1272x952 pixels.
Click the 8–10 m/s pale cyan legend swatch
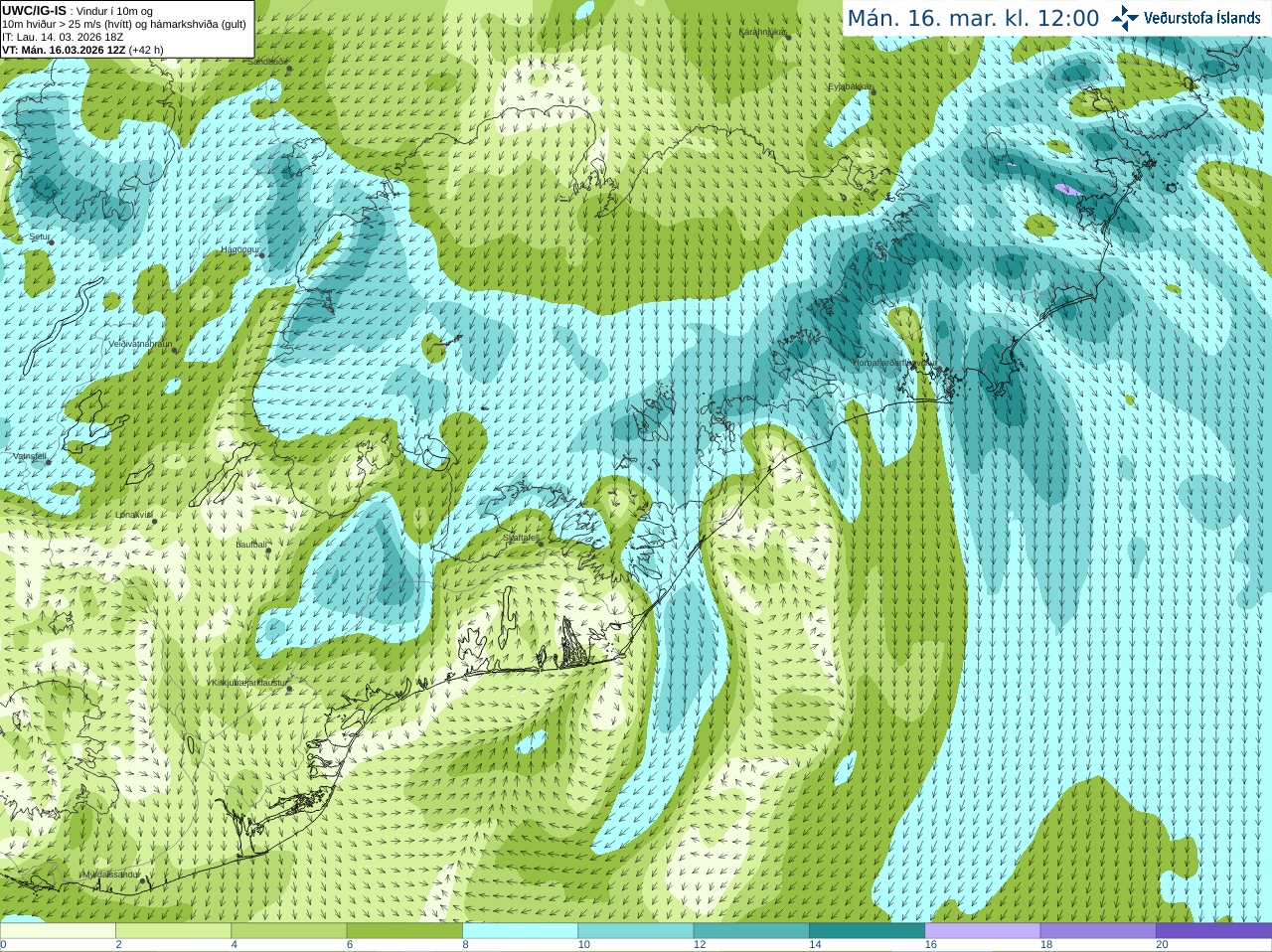tap(520, 931)
